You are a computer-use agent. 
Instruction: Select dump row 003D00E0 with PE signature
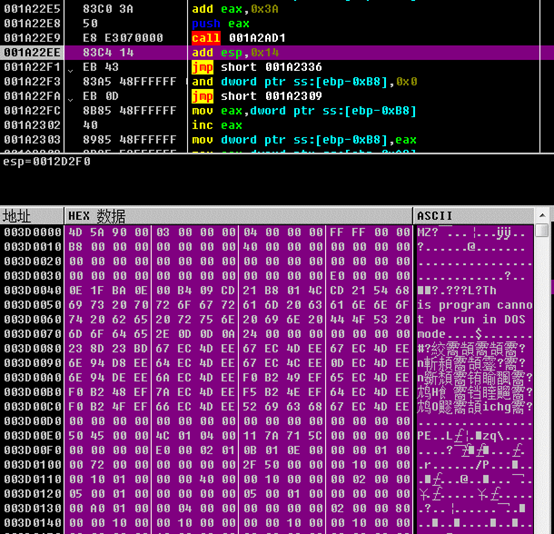pos(267,436)
